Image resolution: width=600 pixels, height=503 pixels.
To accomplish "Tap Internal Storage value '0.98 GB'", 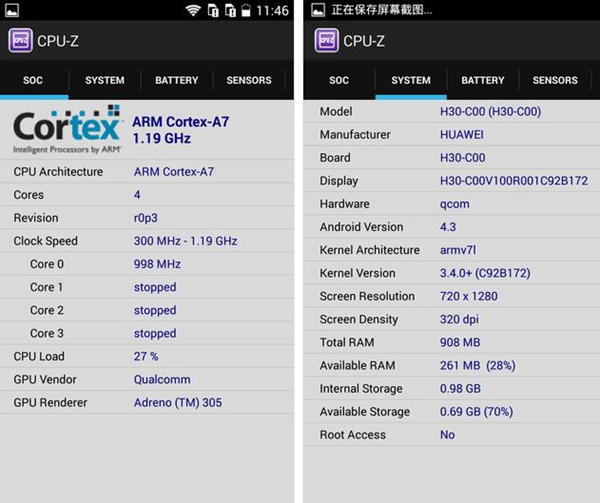I will click(460, 389).
